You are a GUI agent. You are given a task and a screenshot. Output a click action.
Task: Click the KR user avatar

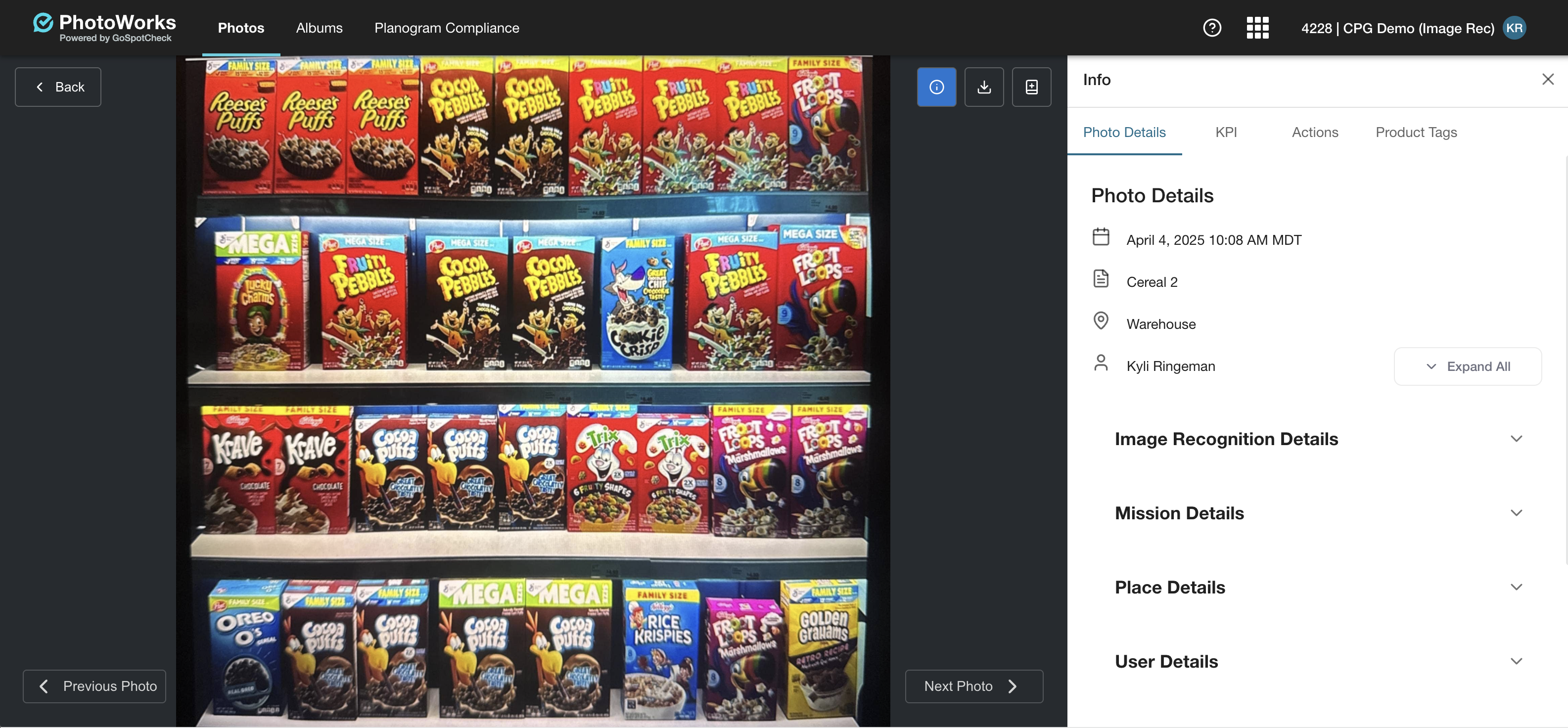pos(1515,28)
